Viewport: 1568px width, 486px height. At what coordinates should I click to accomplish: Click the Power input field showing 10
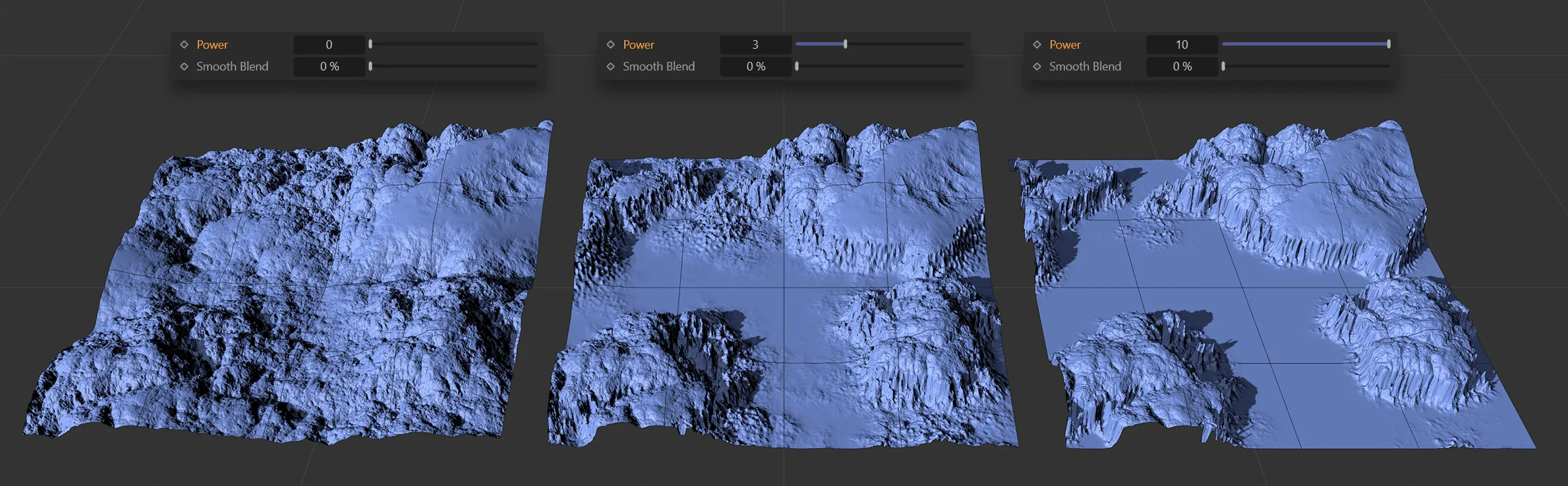[1182, 45]
